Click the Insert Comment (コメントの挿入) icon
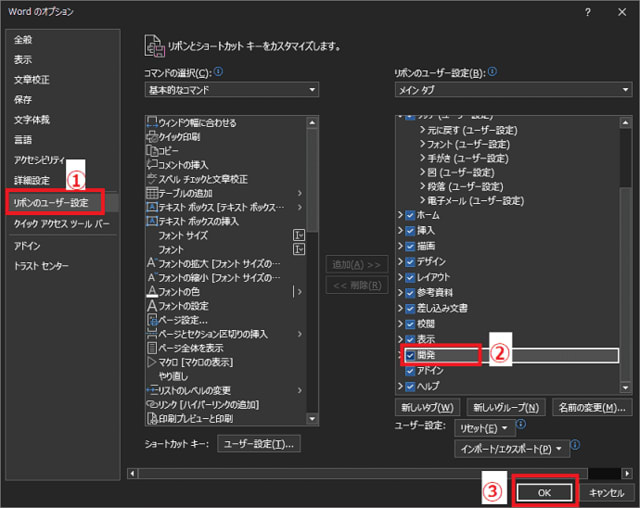 [152, 164]
